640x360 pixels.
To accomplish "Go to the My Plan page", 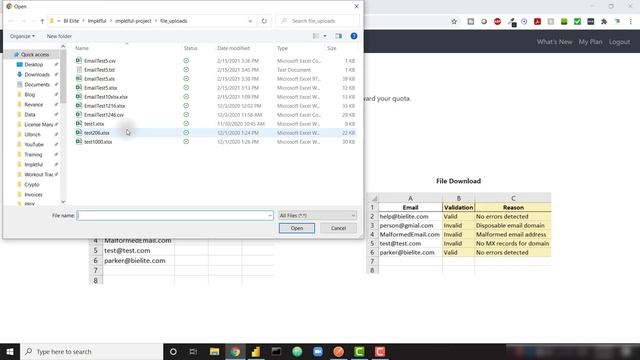I will tap(590, 42).
